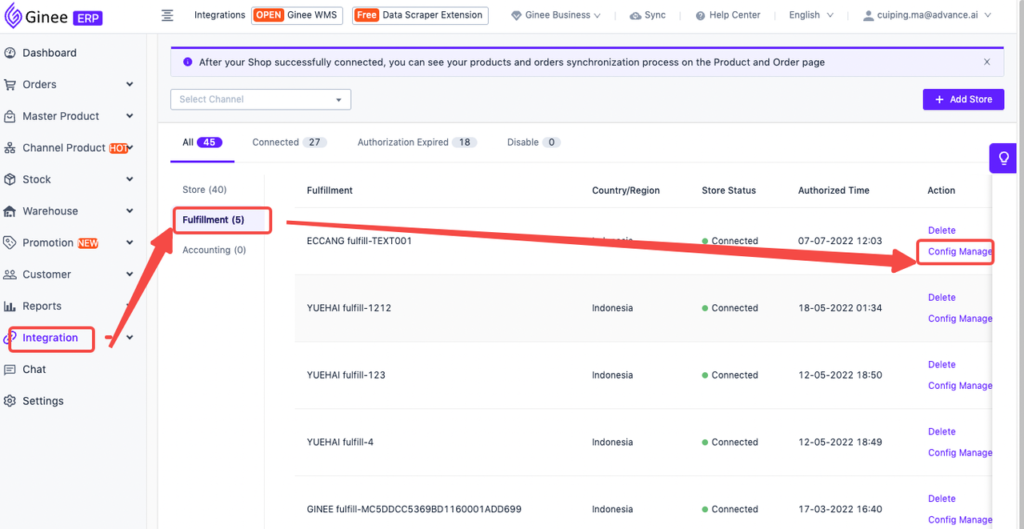Dismiss the synchronization notice banner
The height and width of the screenshot is (529, 1024).
[987, 62]
